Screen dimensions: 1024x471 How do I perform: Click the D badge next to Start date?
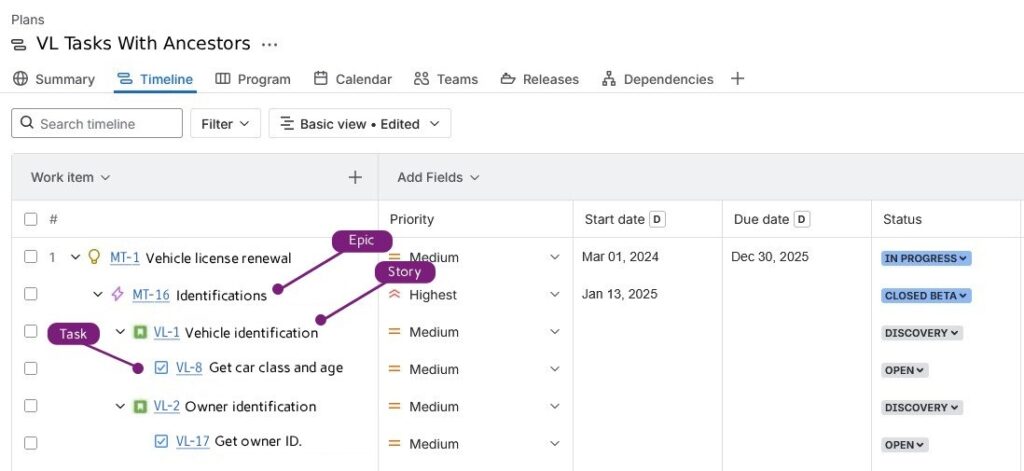pyautogui.click(x=657, y=219)
